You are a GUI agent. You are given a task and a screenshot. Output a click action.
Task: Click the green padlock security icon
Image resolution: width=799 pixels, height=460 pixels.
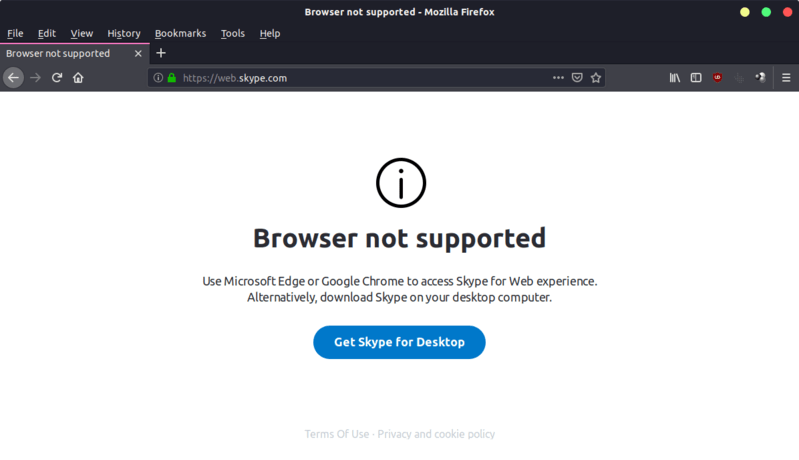(172, 78)
